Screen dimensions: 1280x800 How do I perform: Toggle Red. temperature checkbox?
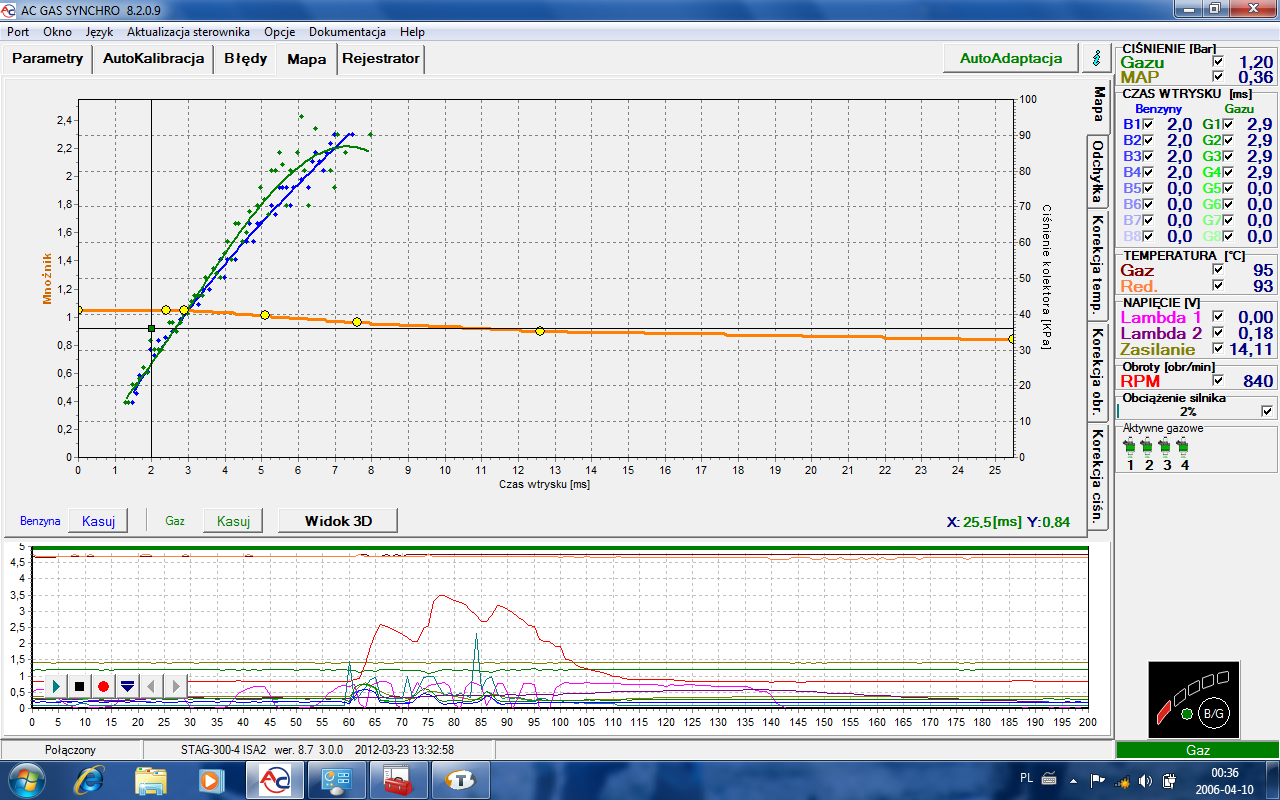tap(1217, 286)
